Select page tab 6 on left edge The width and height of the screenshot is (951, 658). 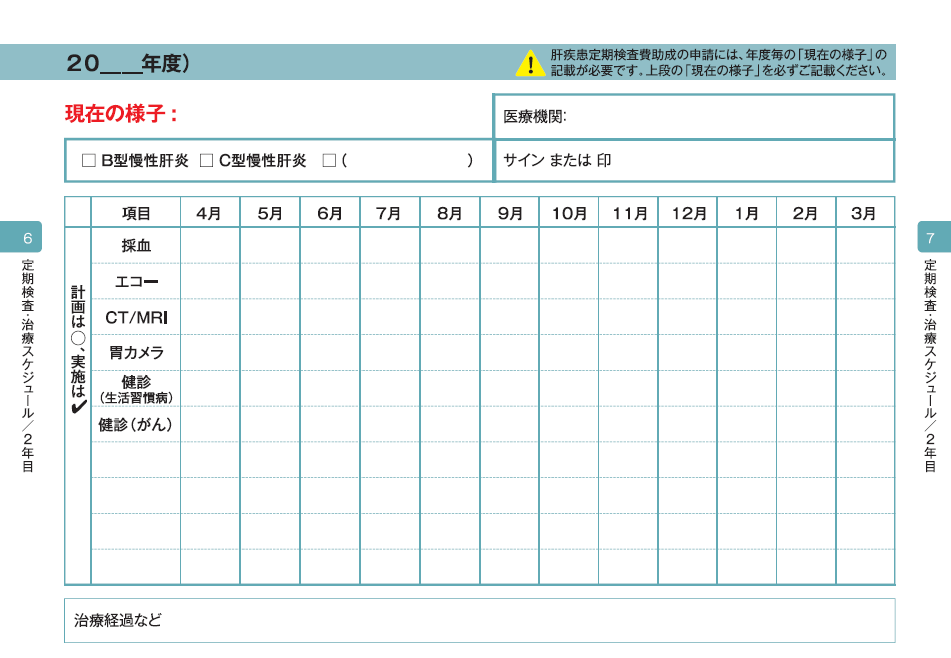click(21, 237)
